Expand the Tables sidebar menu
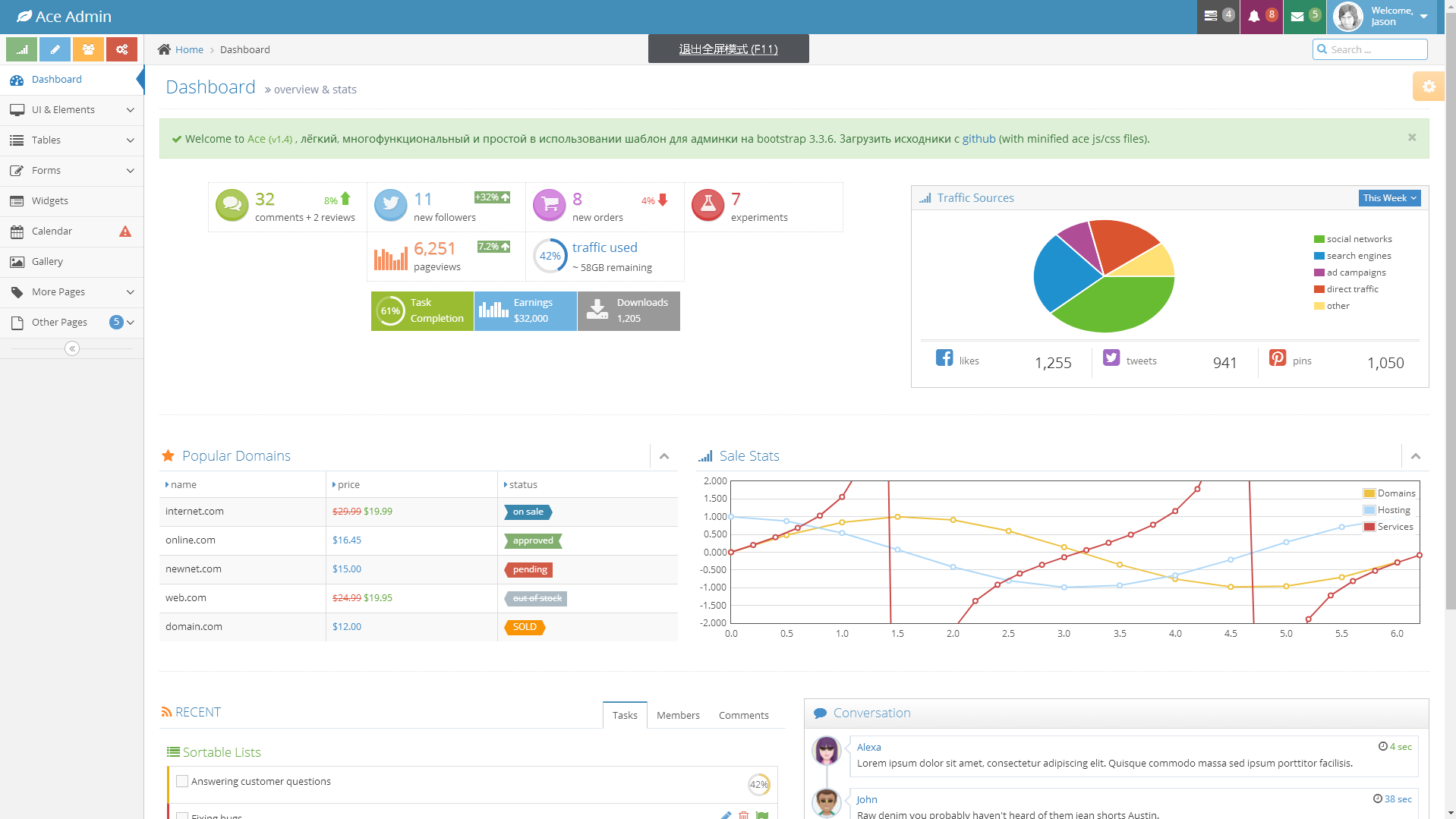 click(x=71, y=140)
